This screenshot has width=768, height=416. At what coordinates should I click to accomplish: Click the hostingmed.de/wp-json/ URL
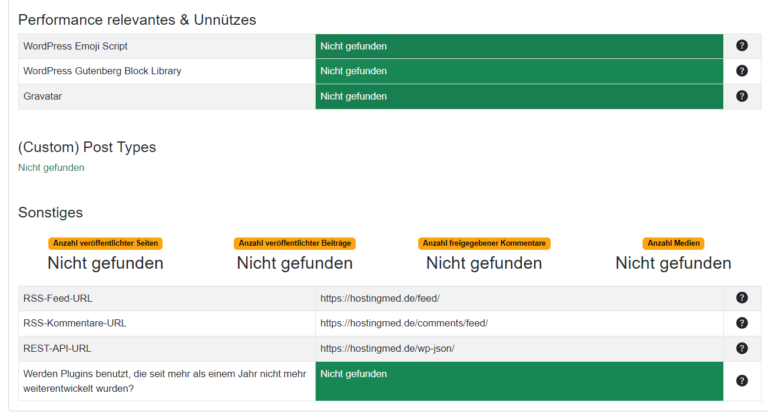(x=387, y=348)
